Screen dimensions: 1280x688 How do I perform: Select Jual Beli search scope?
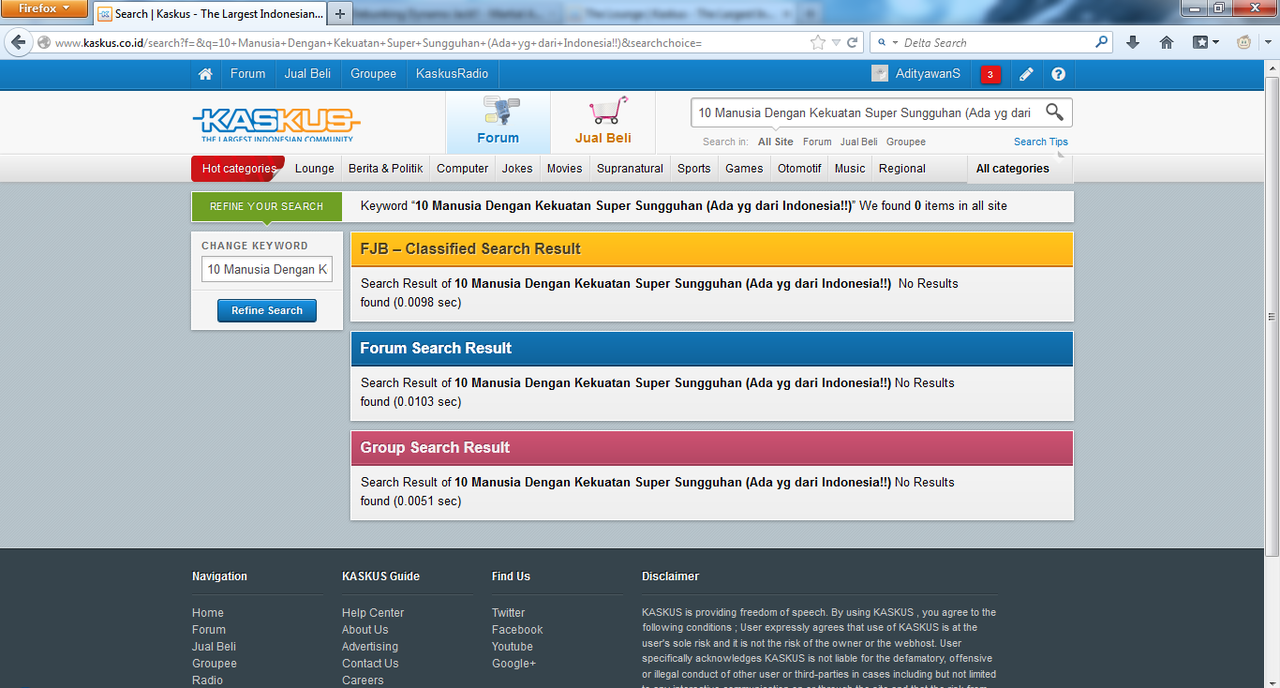[x=859, y=142]
